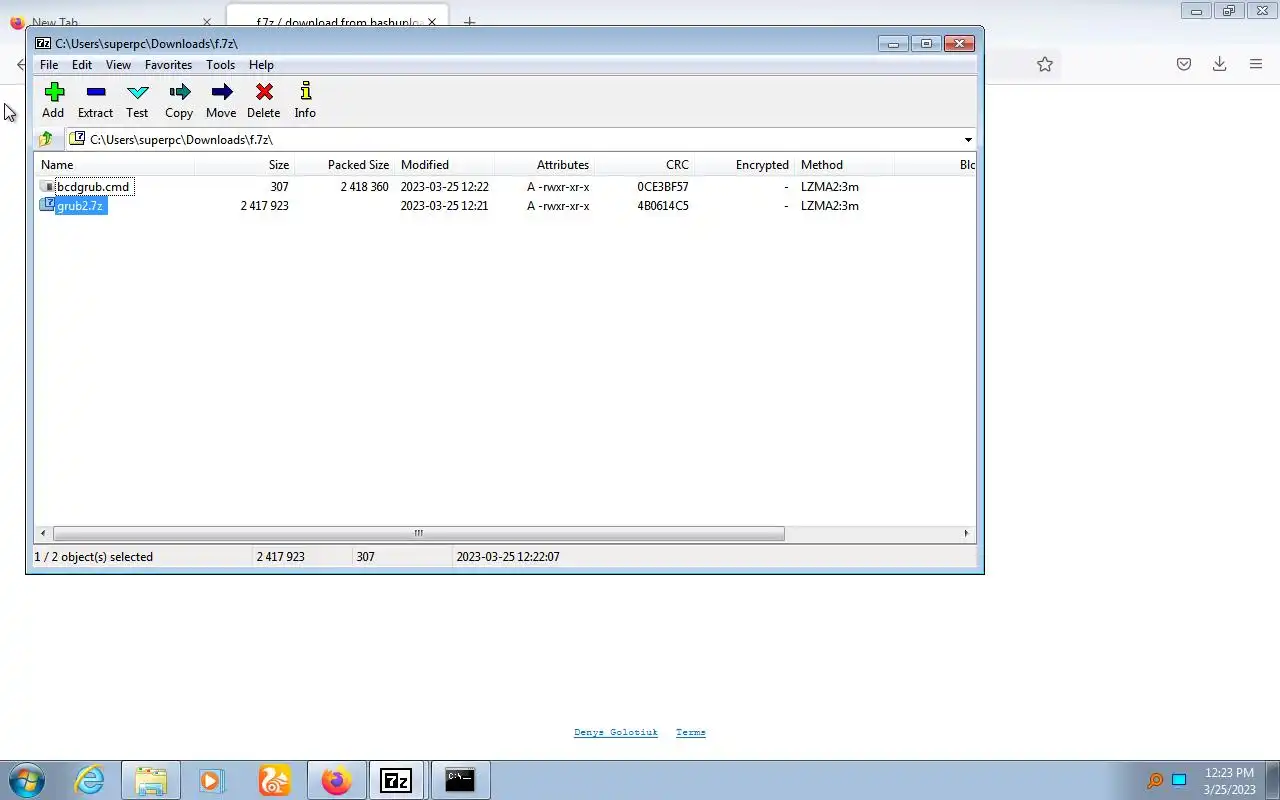This screenshot has width=1280, height=800.
Task: Open the Denys Golotiuk link
Action: click(616, 732)
